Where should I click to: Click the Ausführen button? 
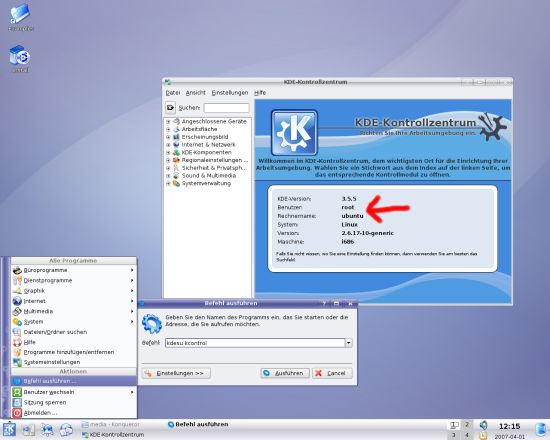[x=285, y=373]
